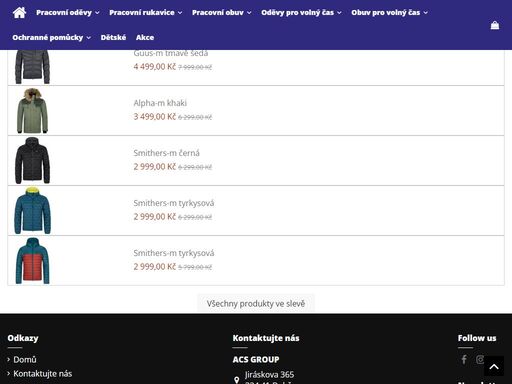Open Smithers-m tyrkysová priced 6 299 before
The height and width of the screenshot is (384, 512).
click(174, 203)
